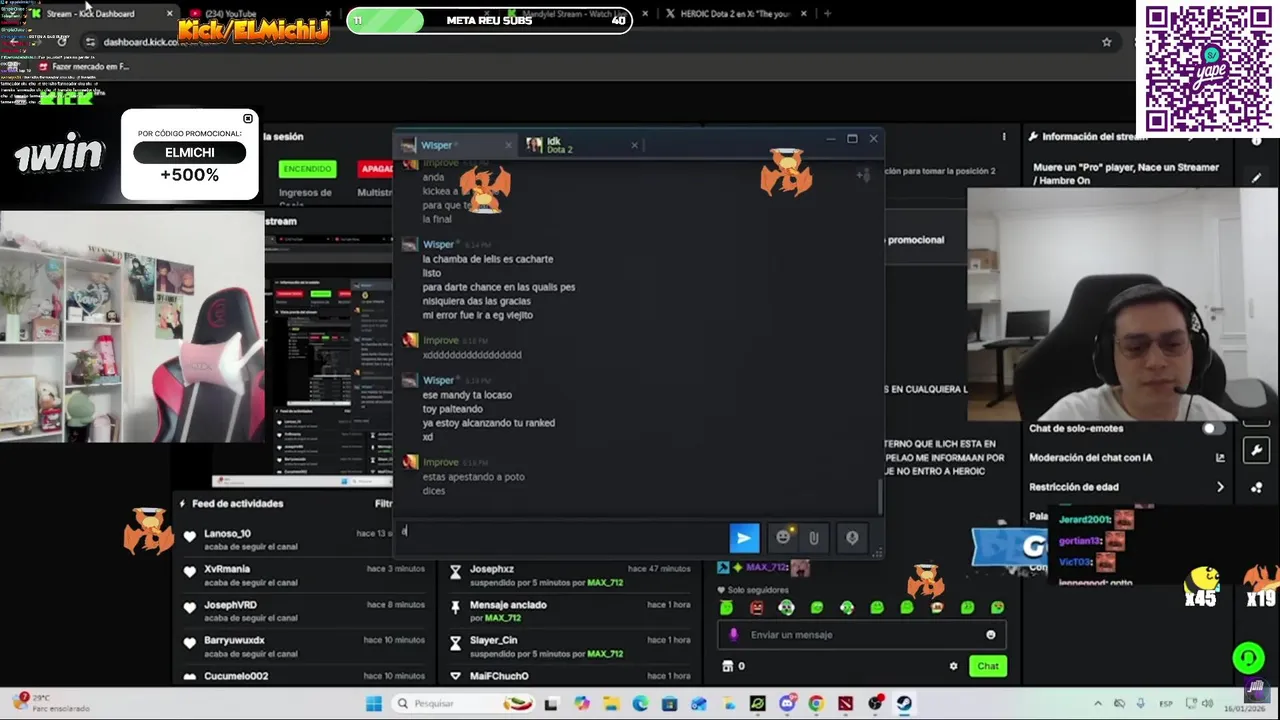
Task: Open Moderación del chat con IA settings
Action: click(1220, 458)
